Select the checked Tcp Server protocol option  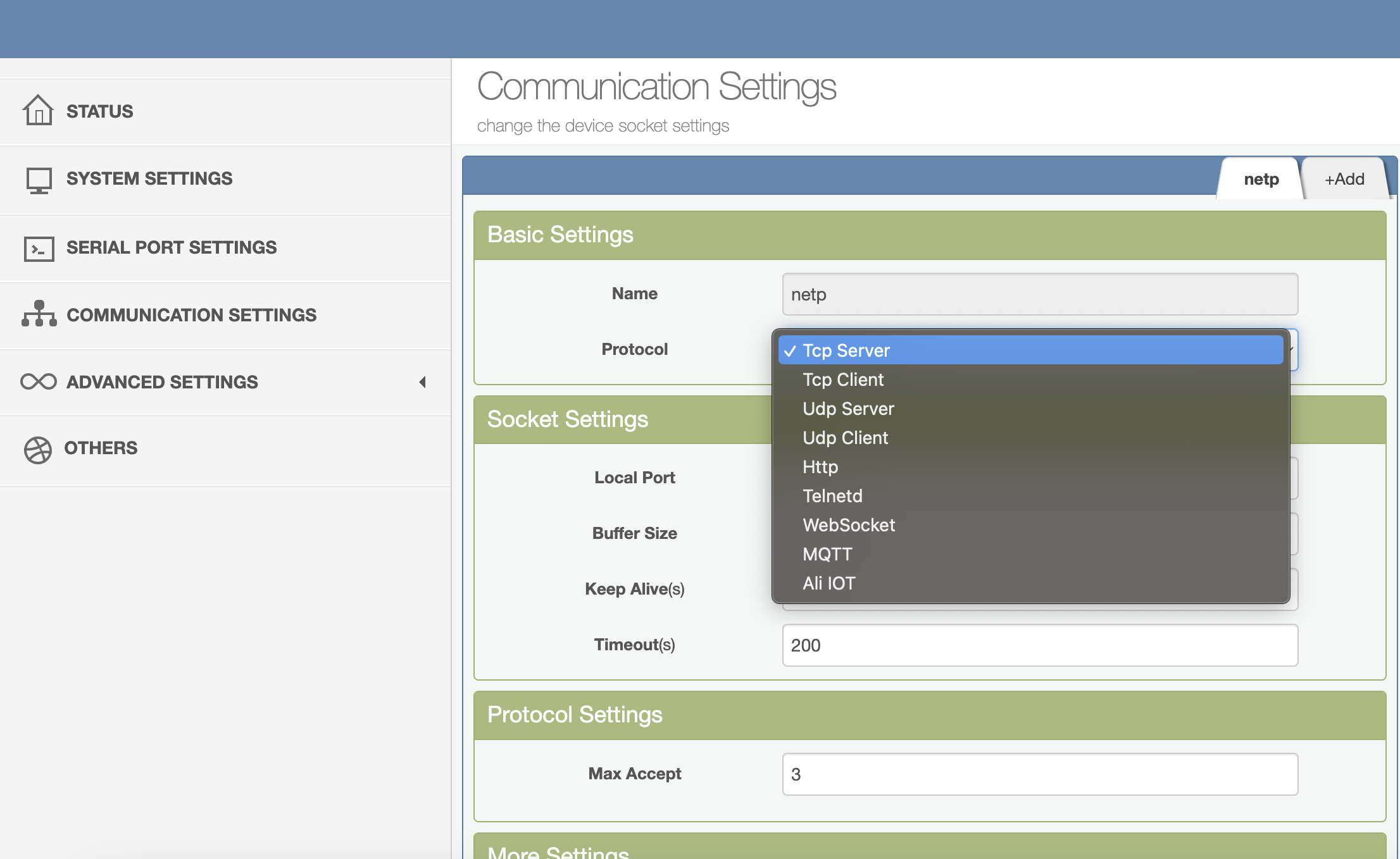click(846, 350)
